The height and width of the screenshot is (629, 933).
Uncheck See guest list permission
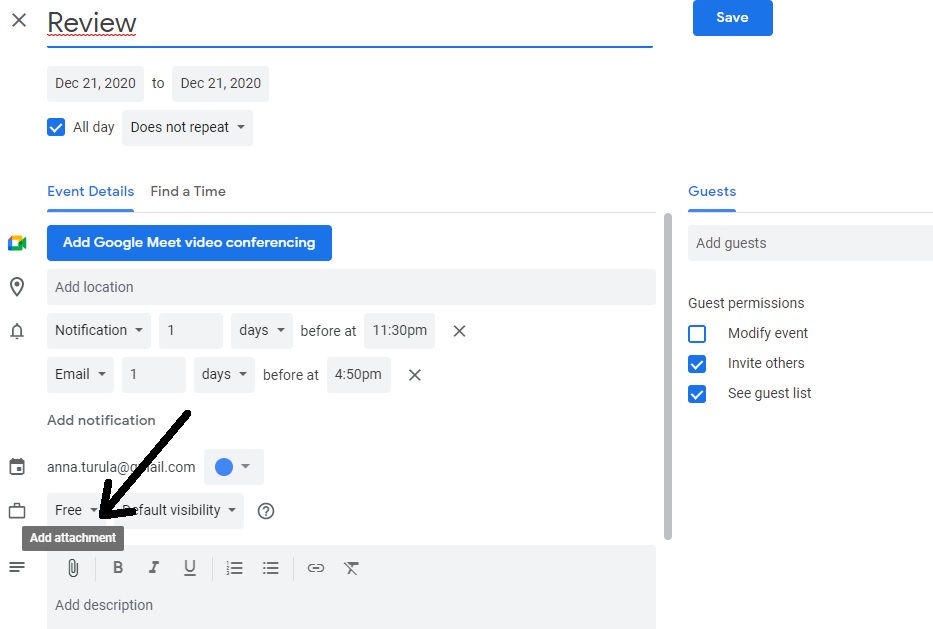tap(697, 394)
